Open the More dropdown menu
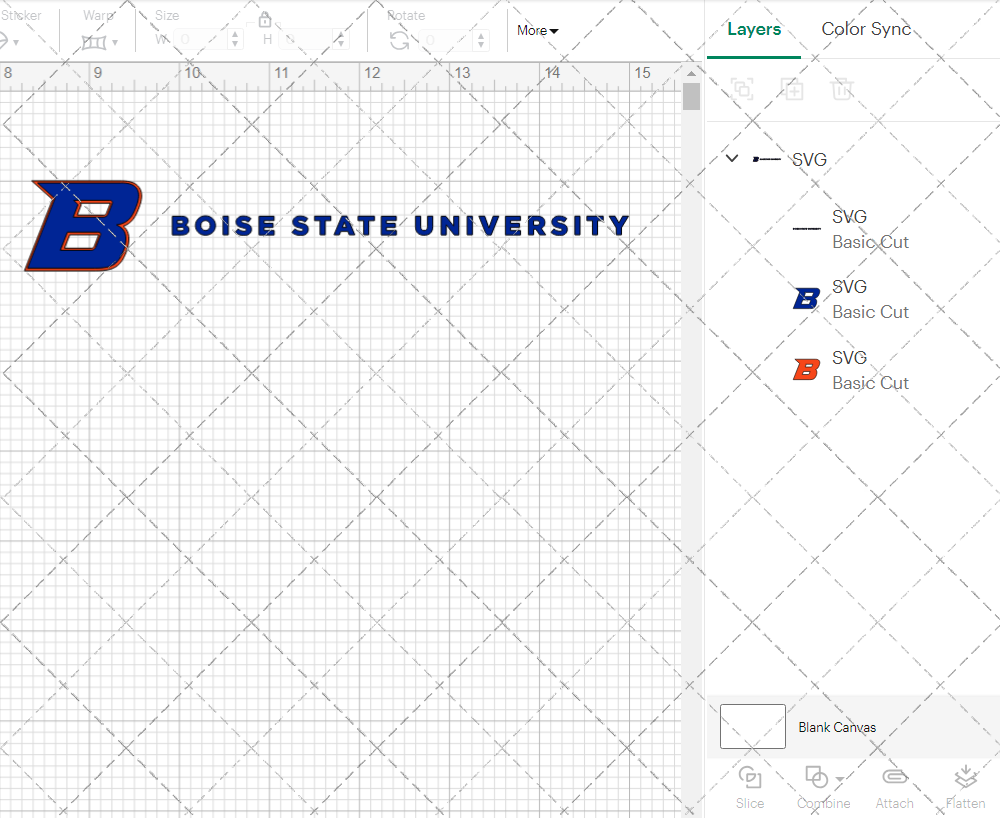Viewport: 1000px width, 818px height. tap(537, 31)
